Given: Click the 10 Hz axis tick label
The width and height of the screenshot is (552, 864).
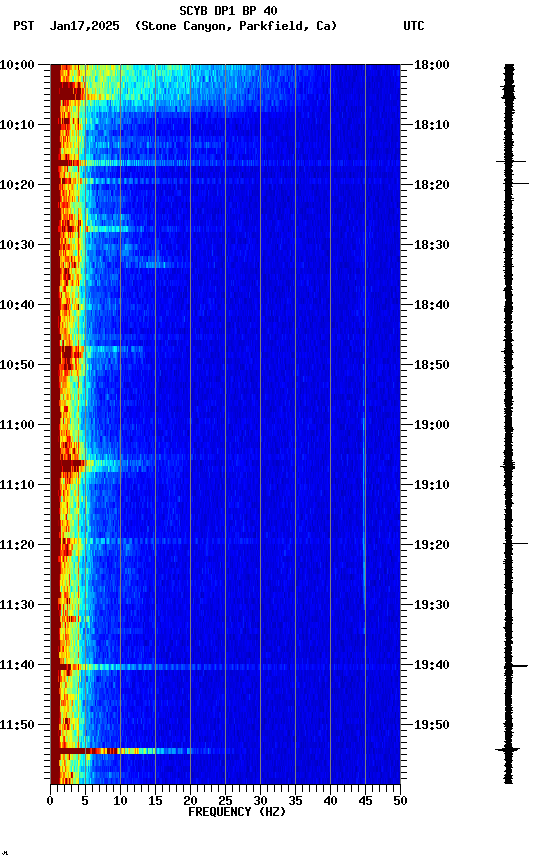Looking at the screenshot, I should (x=120, y=801).
